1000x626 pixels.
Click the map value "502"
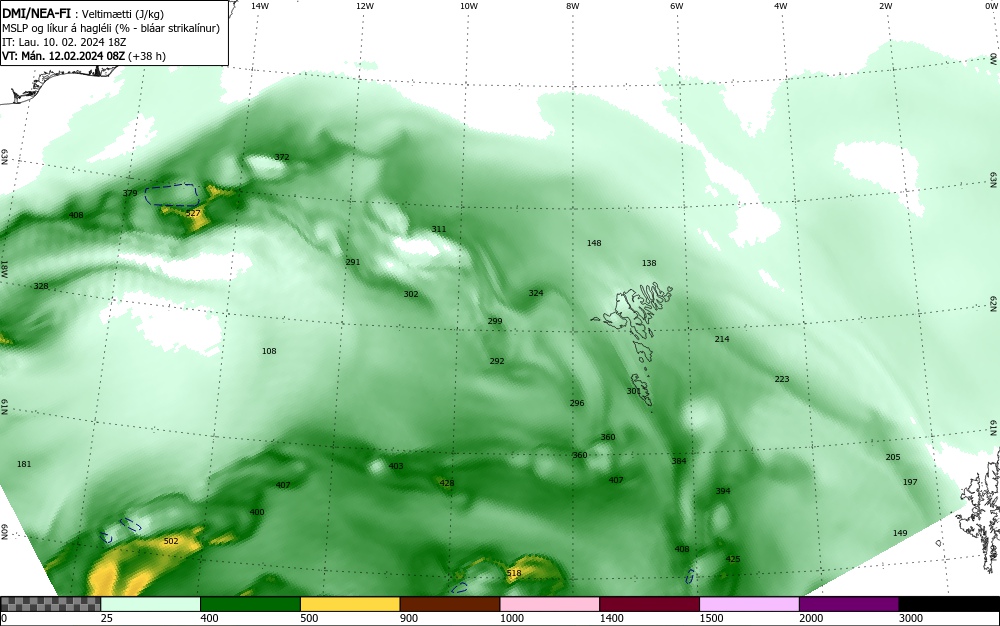(171, 542)
